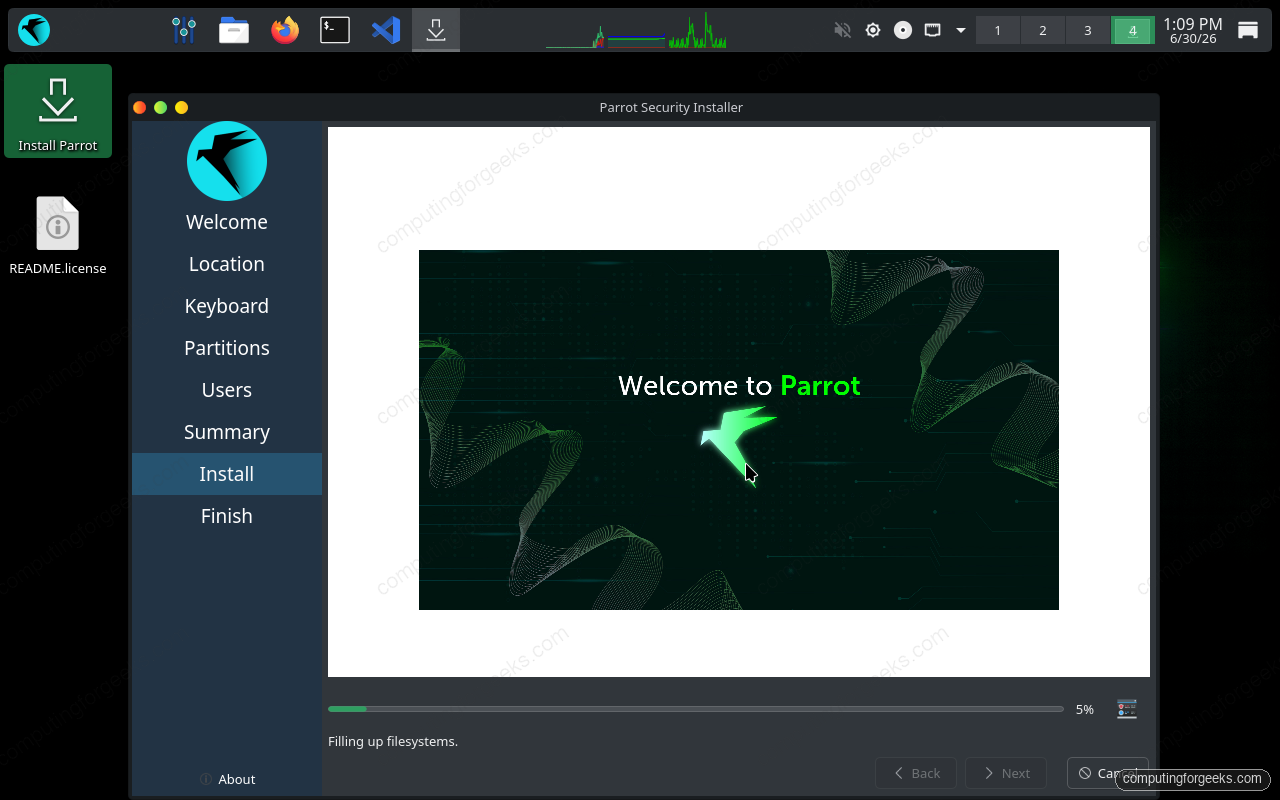The width and height of the screenshot is (1280, 800).
Task: Open the brightness settings tray icon
Action: click(873, 30)
